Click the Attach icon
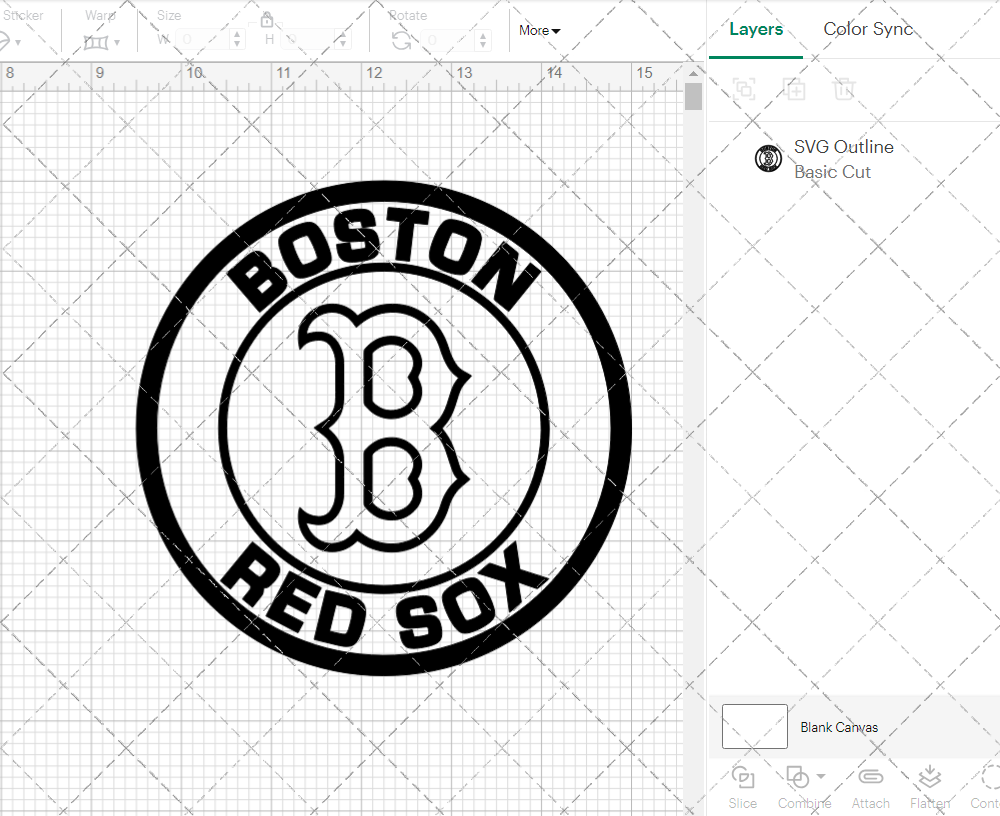This screenshot has height=816, width=1000. [x=870, y=776]
